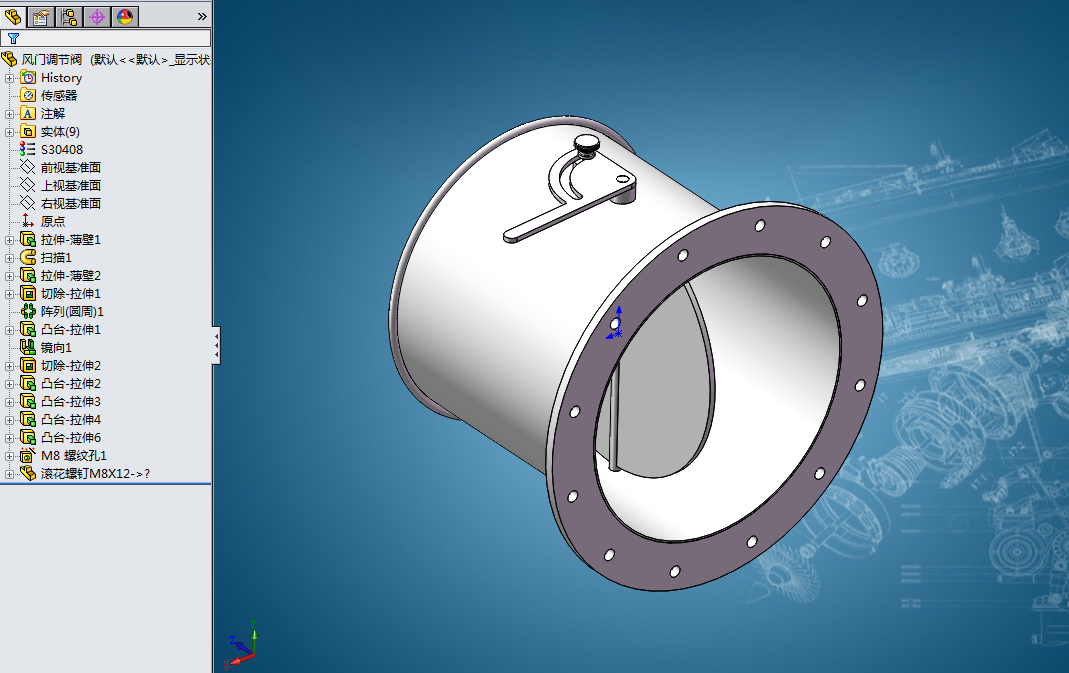
Task: Expand the 凸台-拉伸1 boss feature
Action: point(9,330)
